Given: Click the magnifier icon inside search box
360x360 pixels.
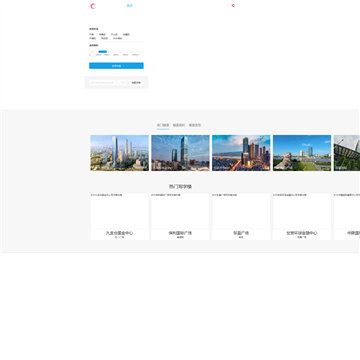Looking at the screenshot, I should tap(123, 82).
